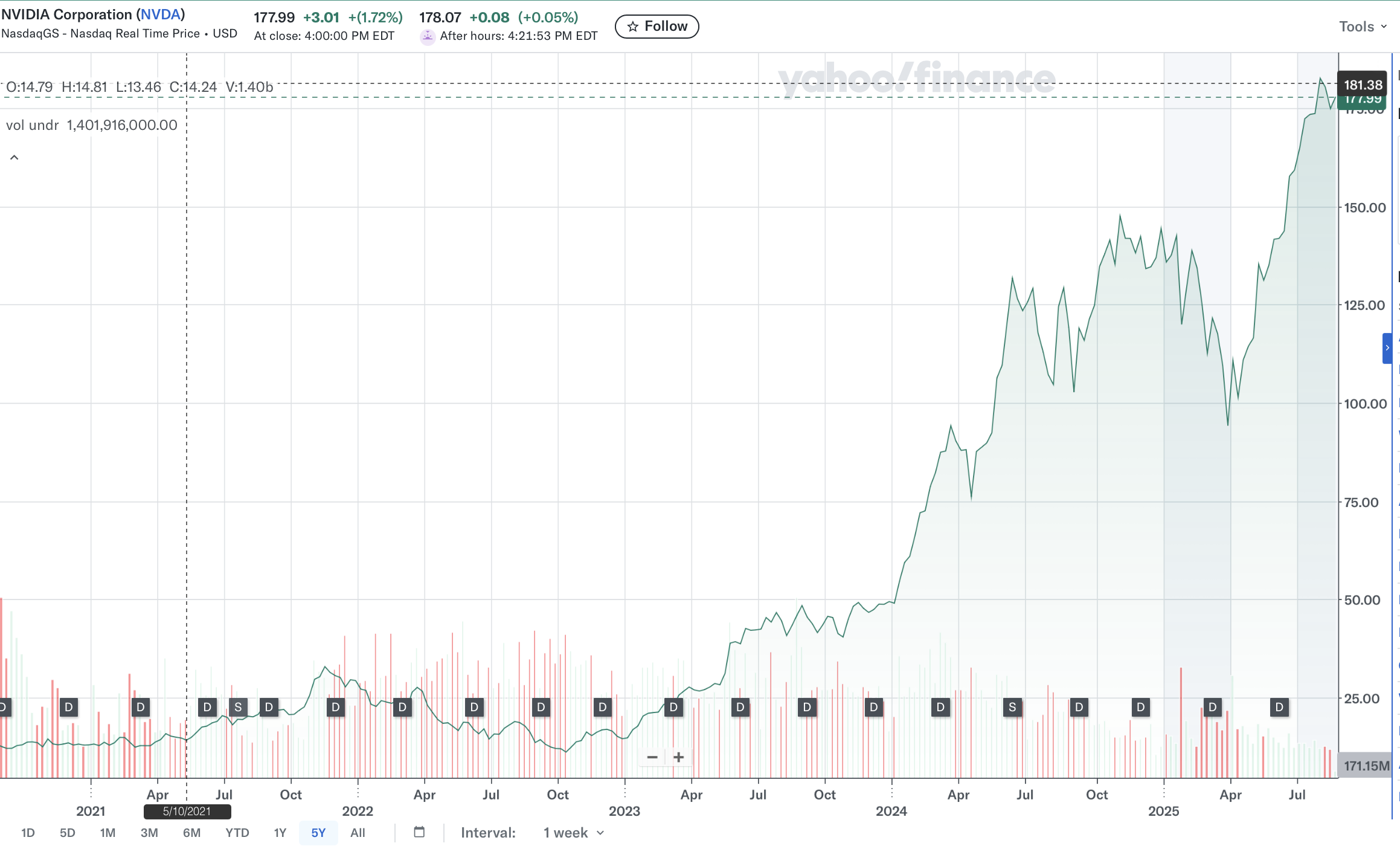Click the O:14.79 open price readout
The image size is (1400, 846).
coord(30,87)
